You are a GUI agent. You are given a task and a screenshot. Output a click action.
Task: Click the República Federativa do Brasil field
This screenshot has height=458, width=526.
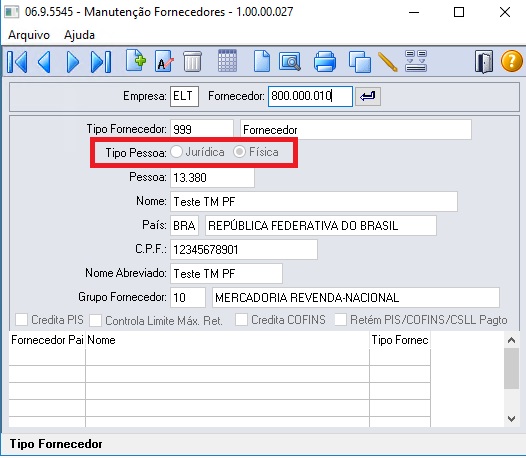321,225
